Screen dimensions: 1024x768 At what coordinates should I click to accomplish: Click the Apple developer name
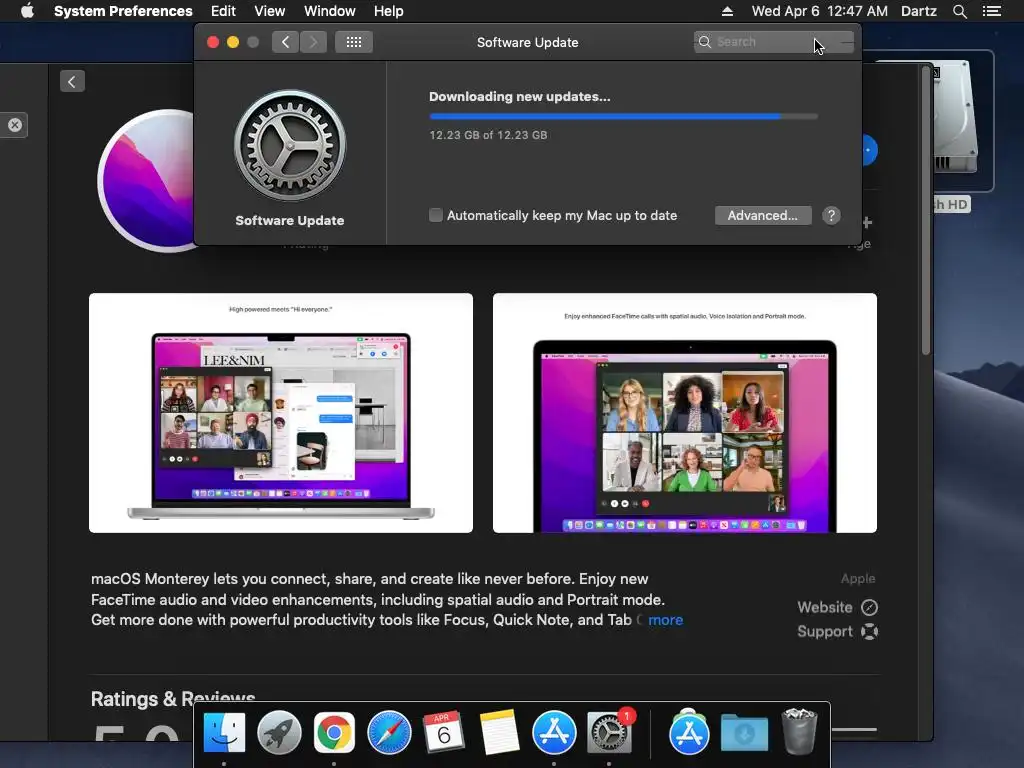(x=857, y=579)
